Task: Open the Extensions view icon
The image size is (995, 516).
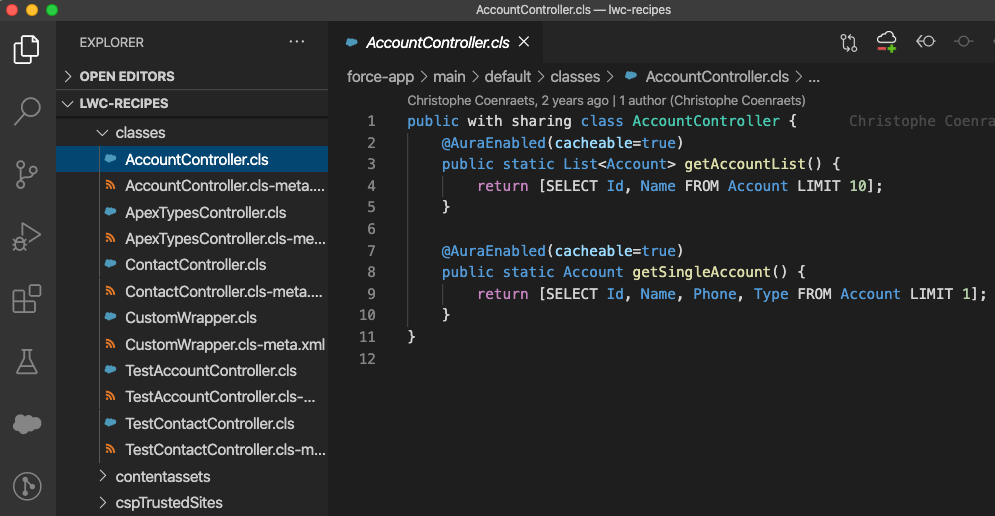Action: point(27,299)
